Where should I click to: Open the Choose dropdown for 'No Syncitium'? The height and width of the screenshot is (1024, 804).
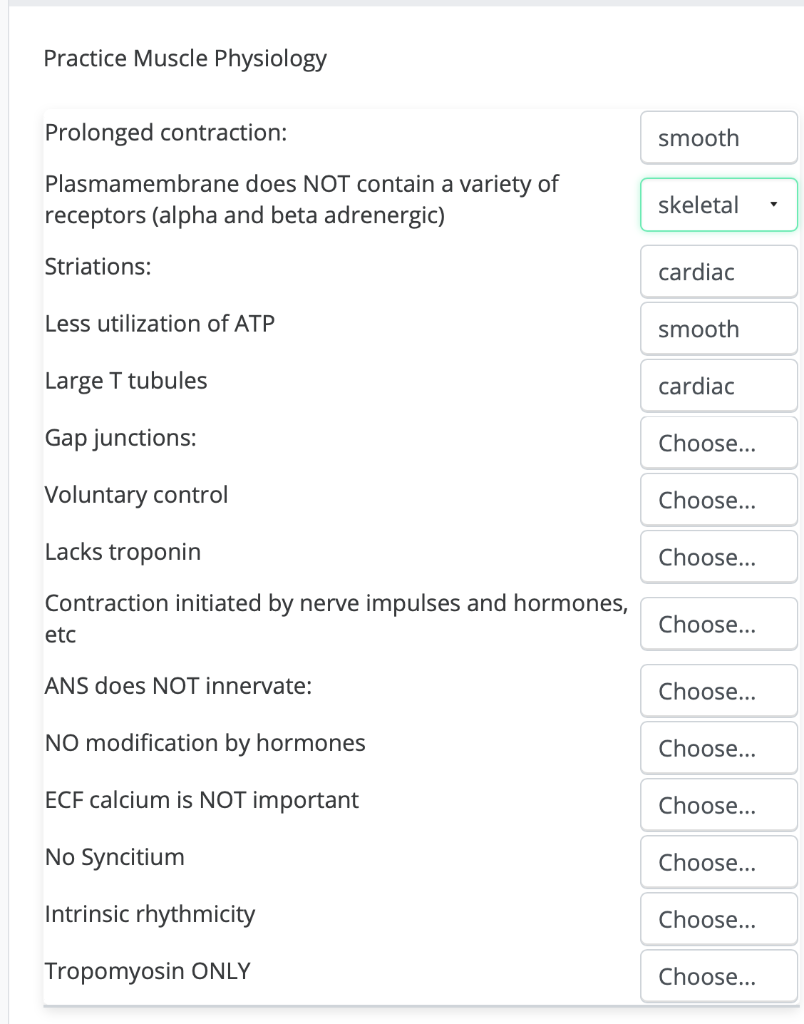[x=718, y=861]
